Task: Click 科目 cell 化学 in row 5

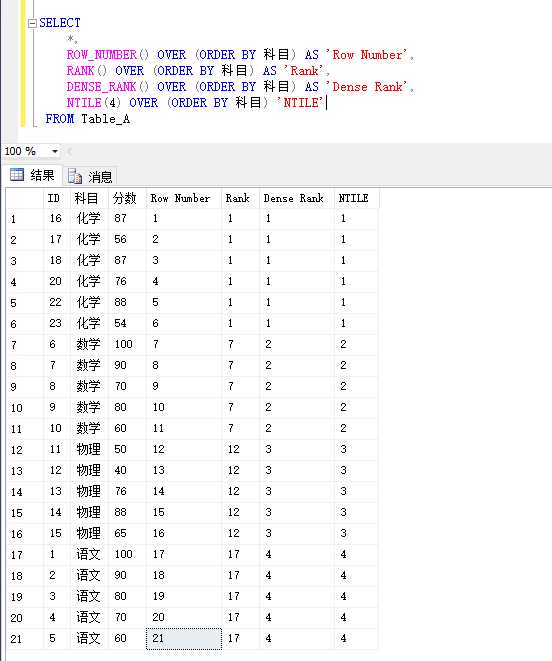Action: (89, 302)
